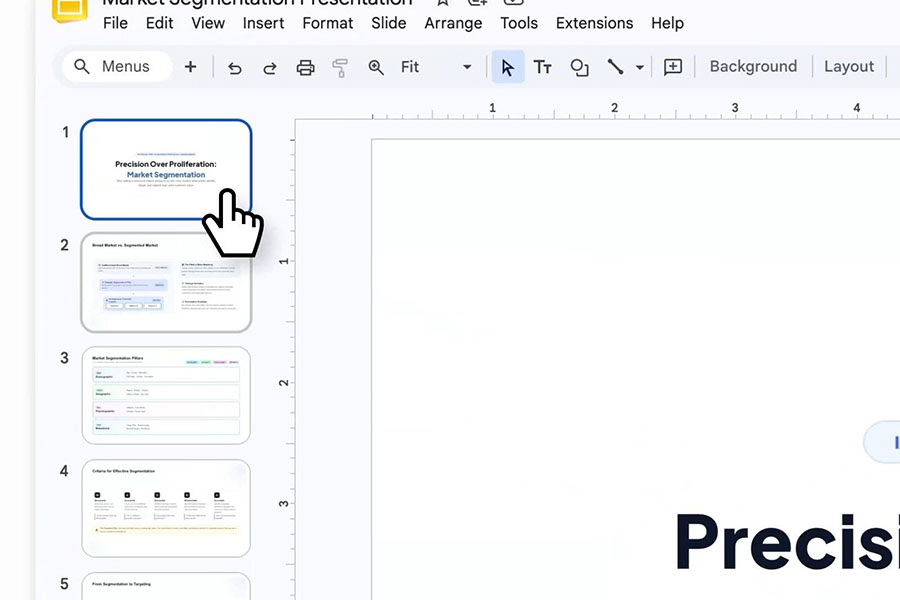Click the Layout button
The width and height of the screenshot is (900, 600).
click(849, 67)
